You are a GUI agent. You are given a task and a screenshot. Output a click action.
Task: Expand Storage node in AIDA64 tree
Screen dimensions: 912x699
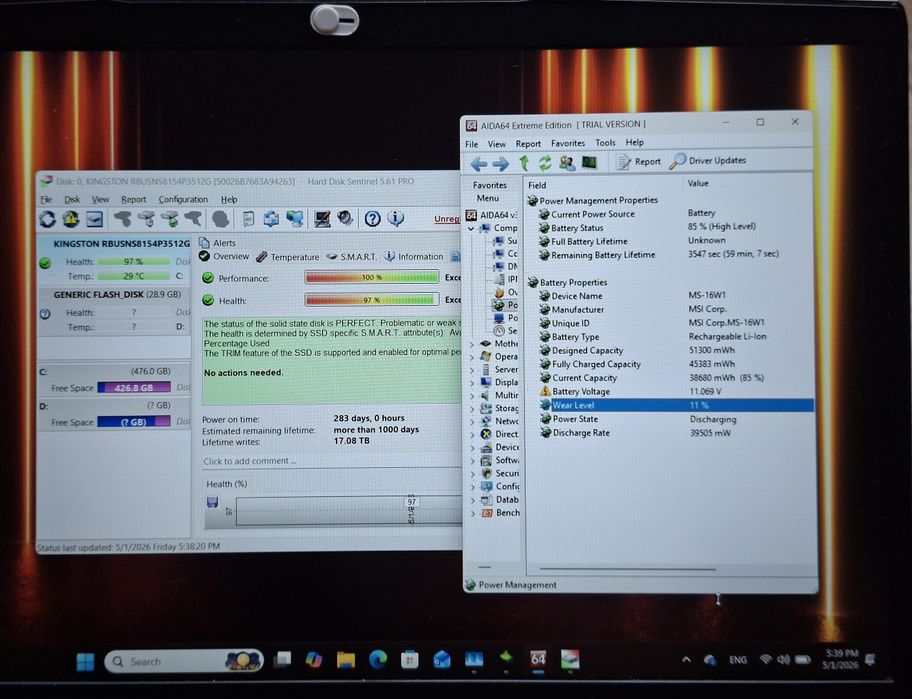(x=472, y=408)
